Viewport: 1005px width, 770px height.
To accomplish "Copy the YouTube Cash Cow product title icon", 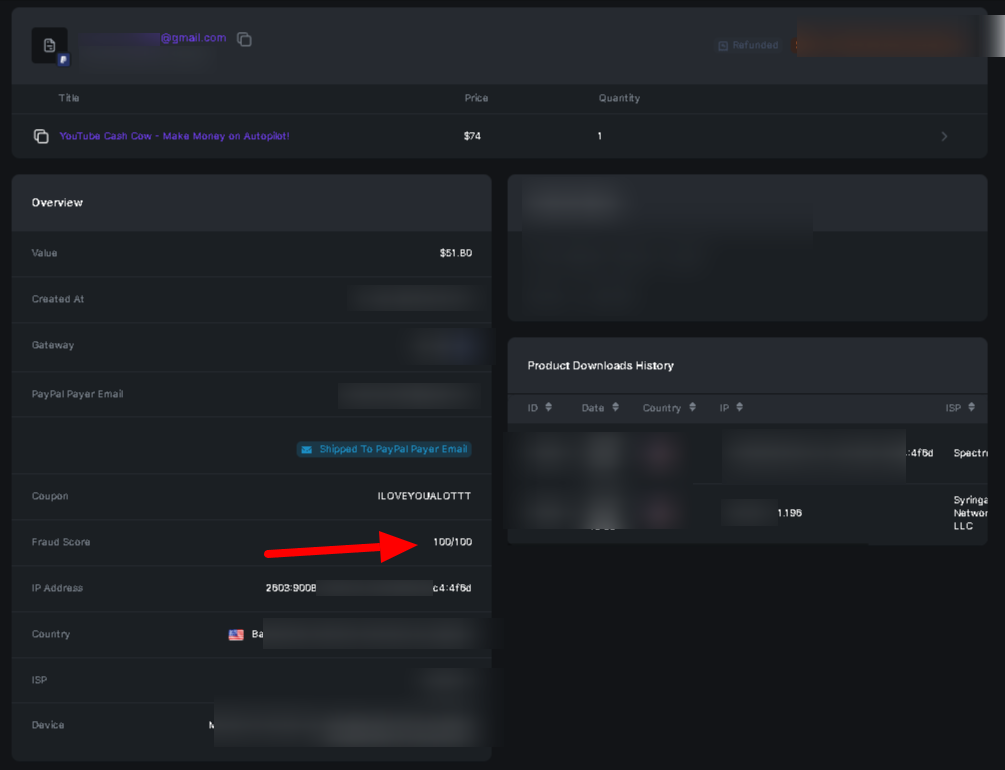I will point(41,136).
